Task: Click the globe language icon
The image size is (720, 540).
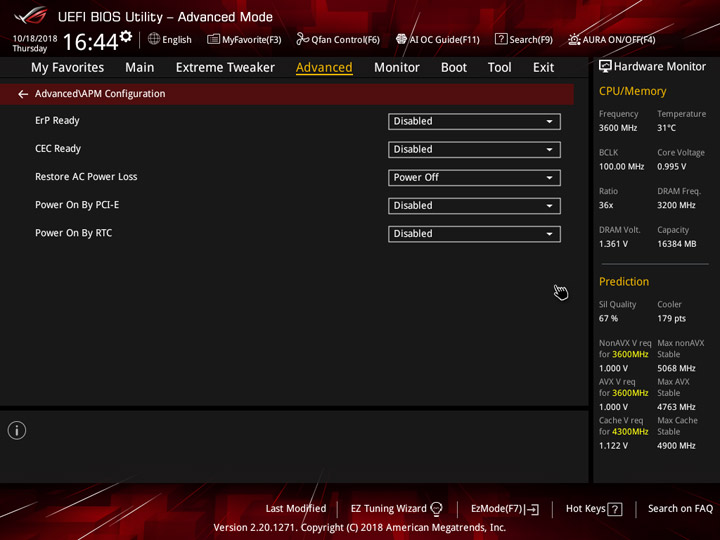Action: 154,39
